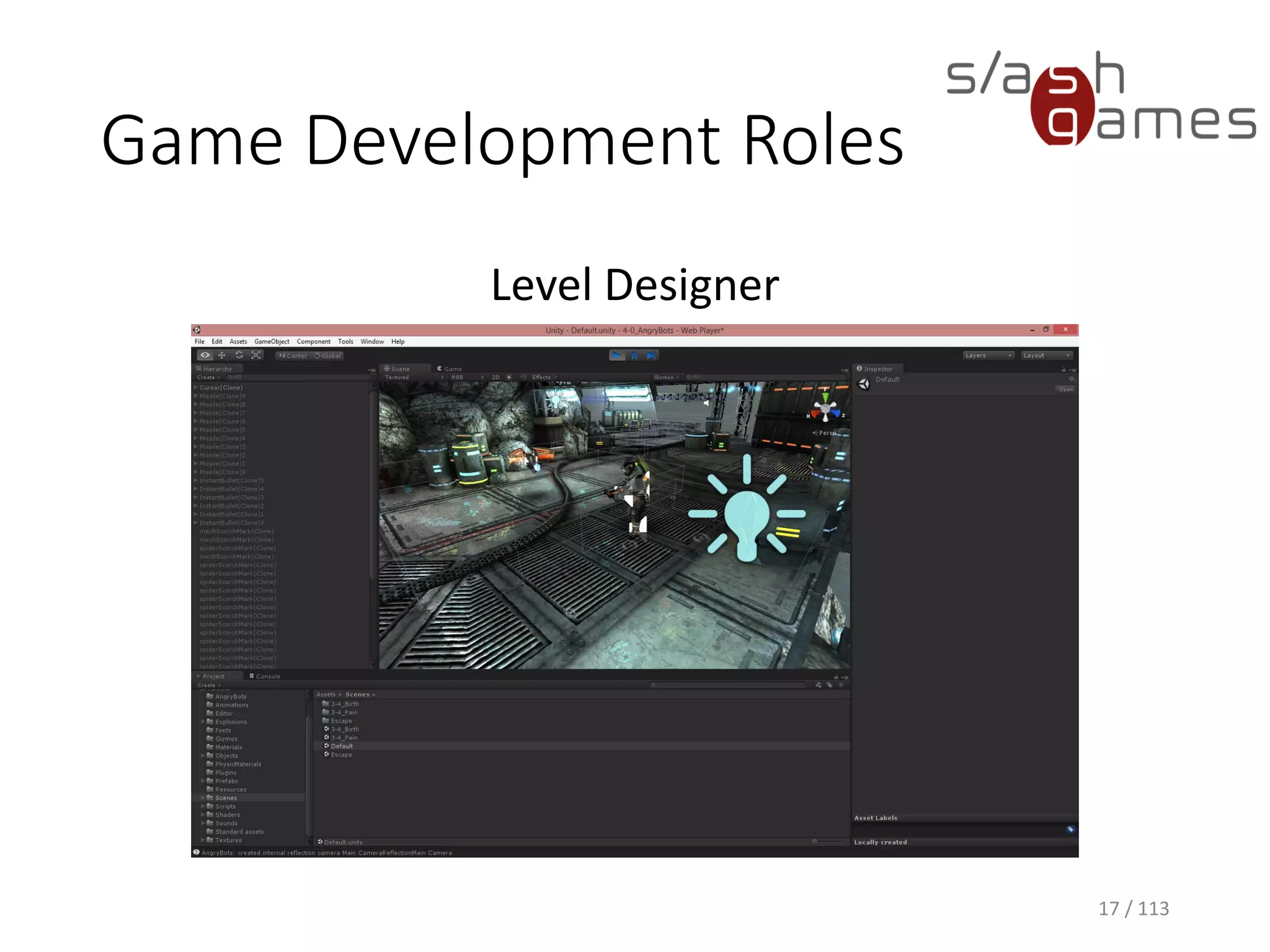Click the asset label tag icon
The height and width of the screenshot is (952, 1270).
pos(1070,829)
